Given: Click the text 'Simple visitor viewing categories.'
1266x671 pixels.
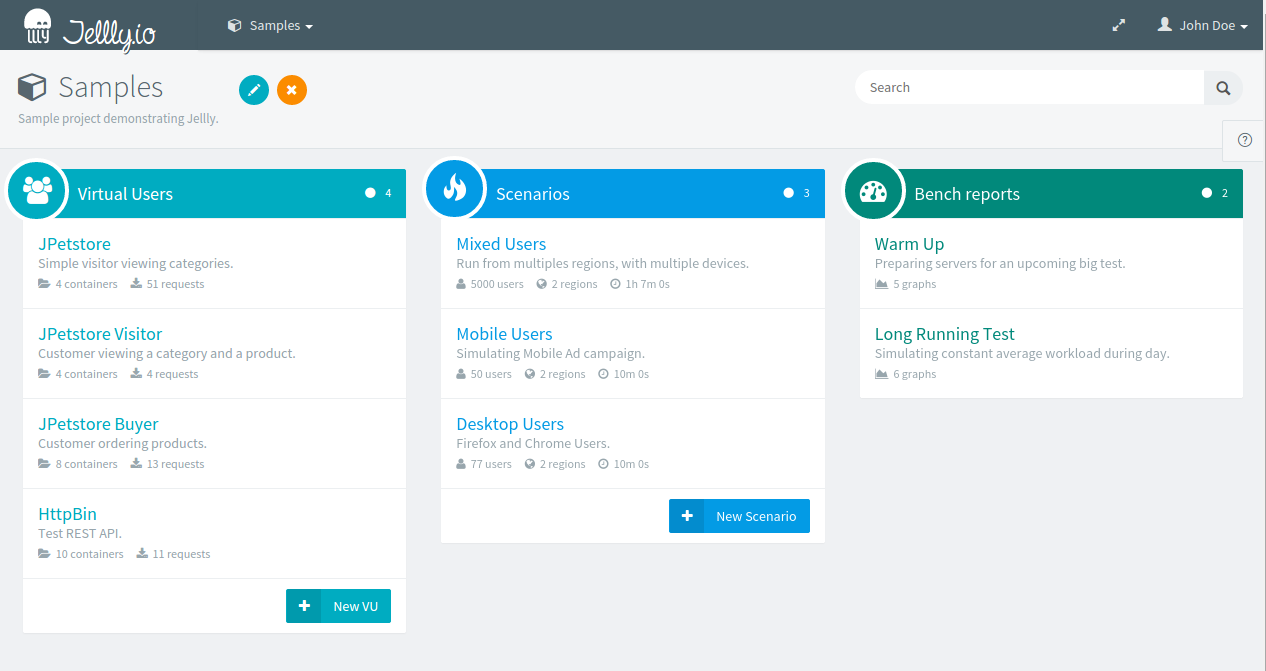Looking at the screenshot, I should 136,264.
